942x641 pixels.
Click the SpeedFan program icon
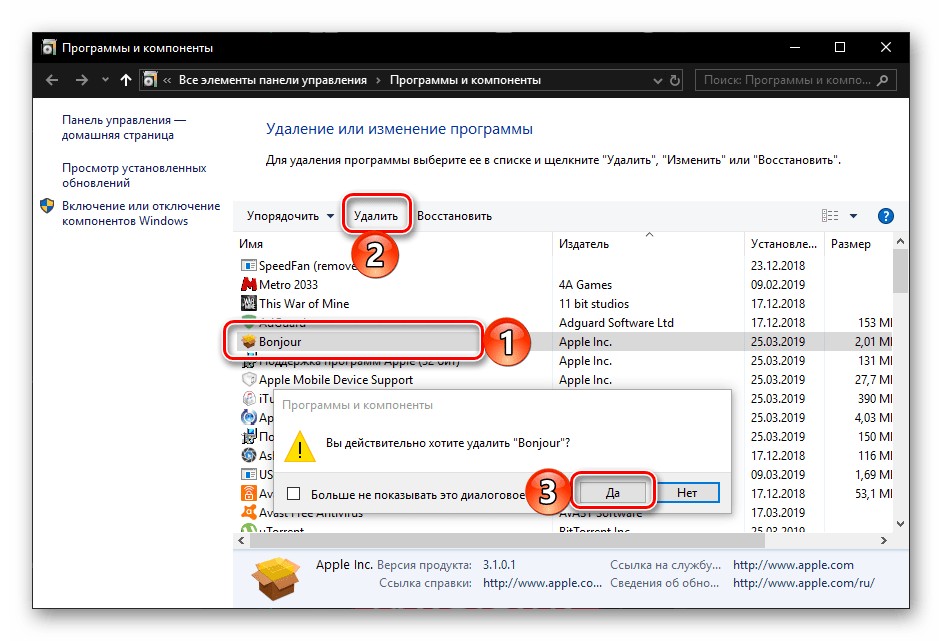pos(249,266)
